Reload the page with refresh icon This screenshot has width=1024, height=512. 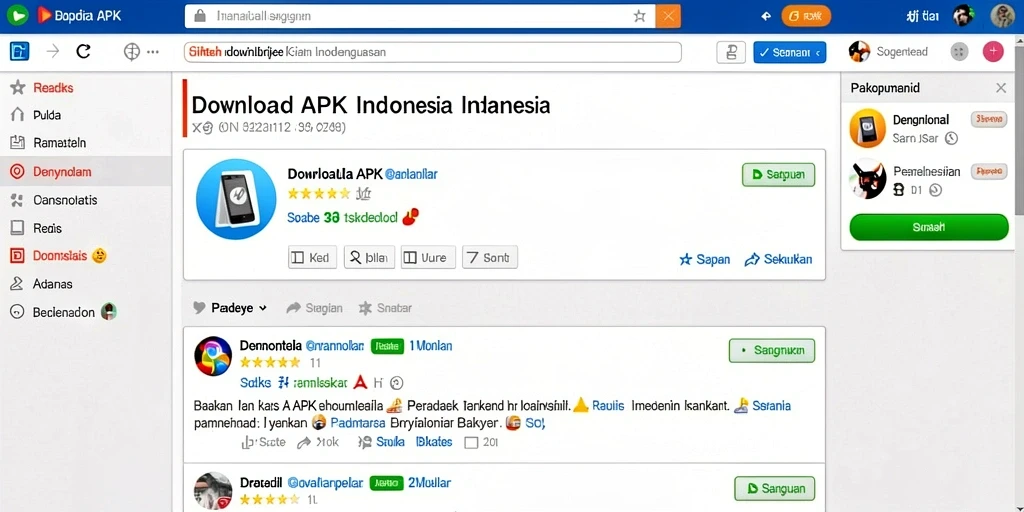tap(83, 51)
